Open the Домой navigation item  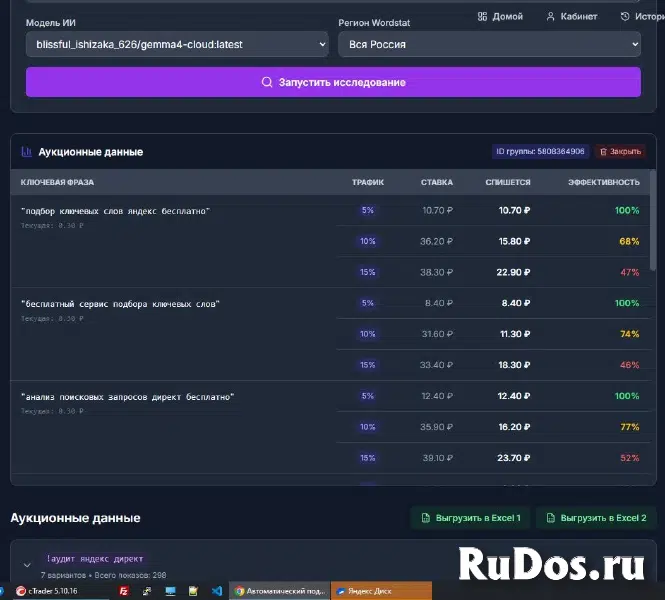pos(500,17)
